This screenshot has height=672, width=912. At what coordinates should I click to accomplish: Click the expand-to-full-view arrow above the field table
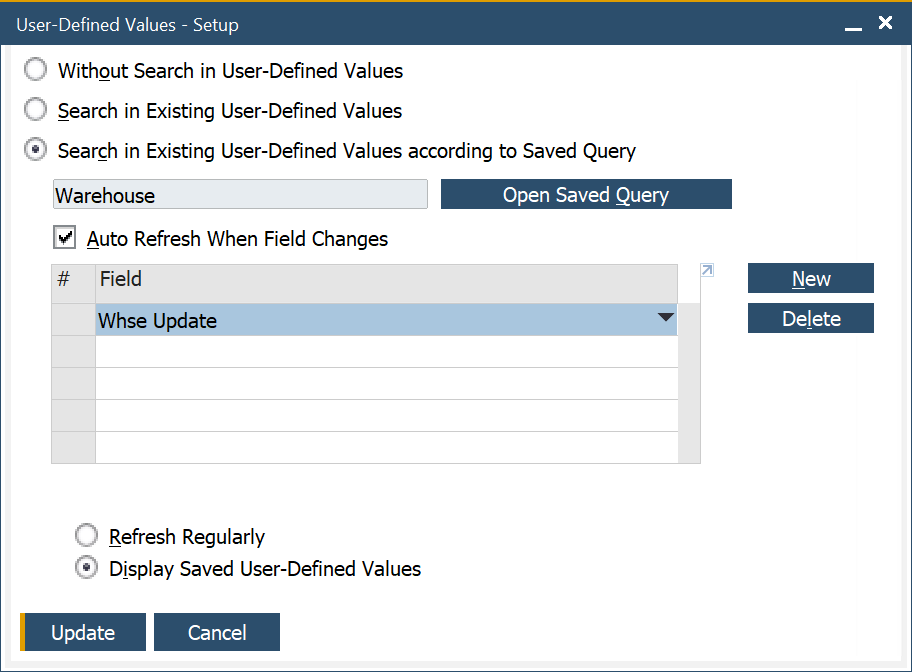706,269
